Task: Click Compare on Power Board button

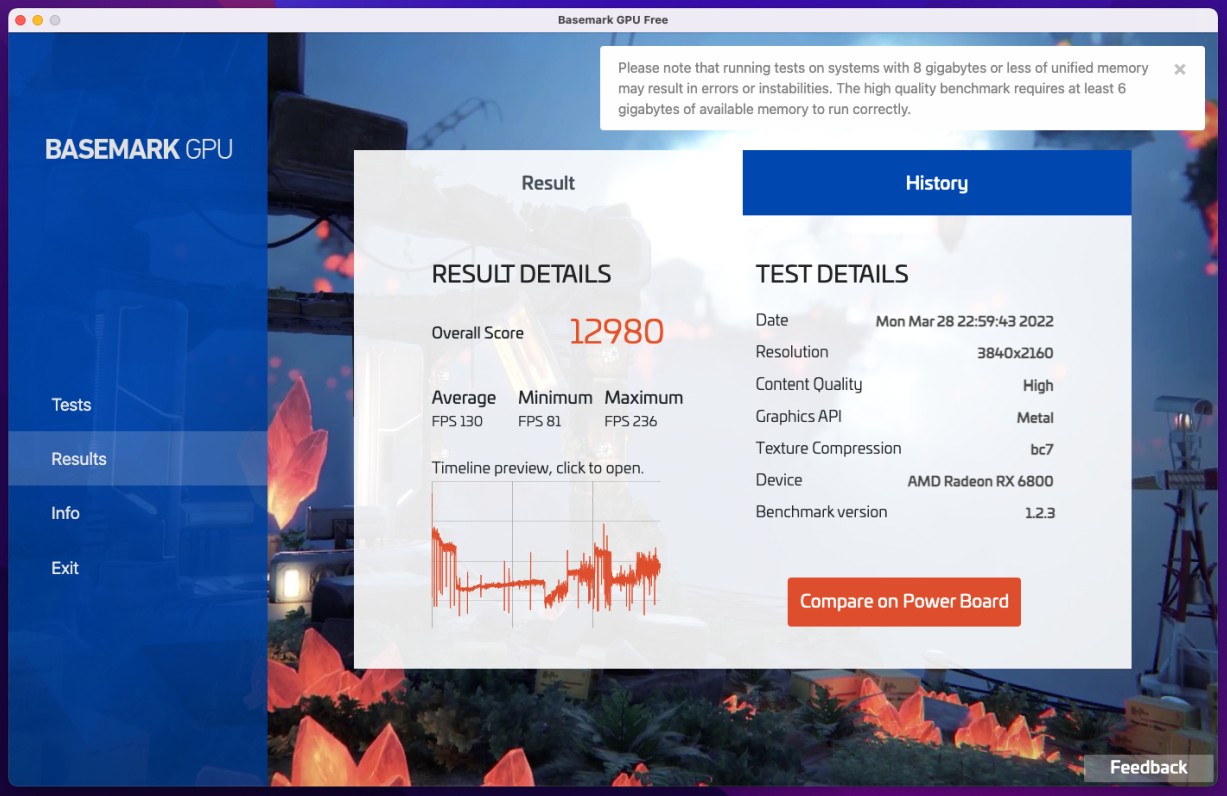Action: (x=904, y=602)
